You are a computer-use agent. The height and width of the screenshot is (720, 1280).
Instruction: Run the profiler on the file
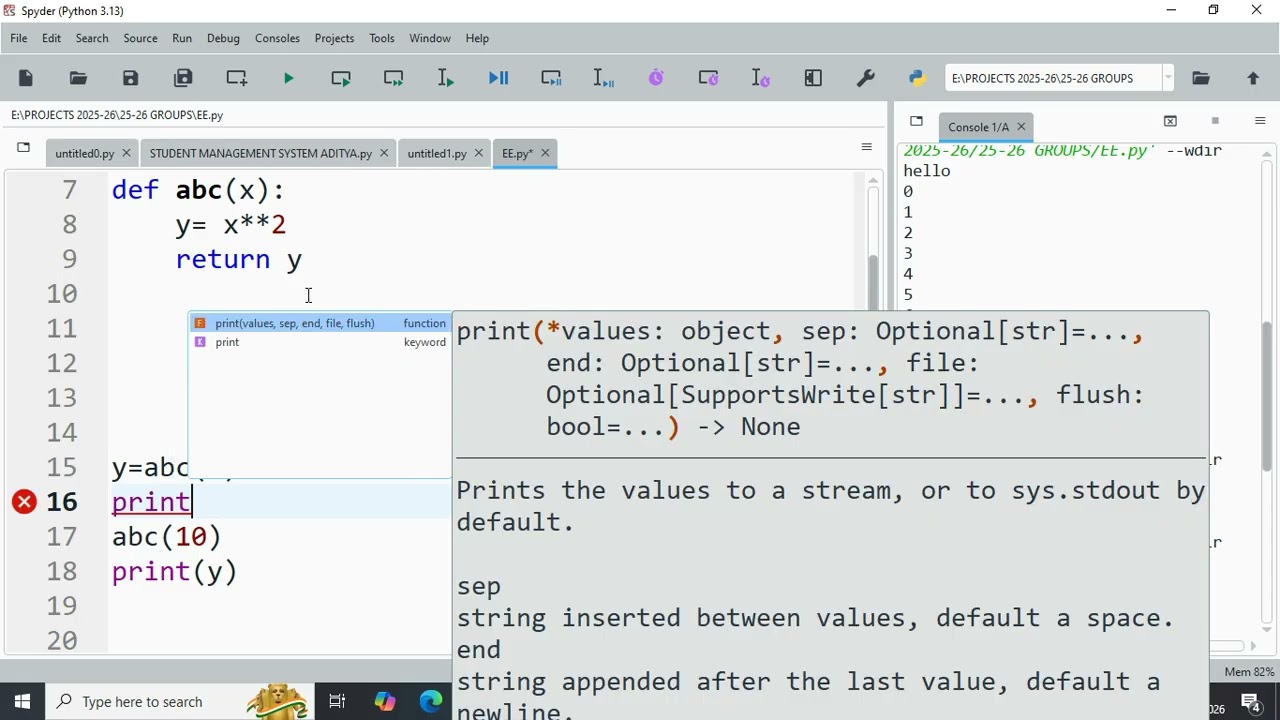656,78
